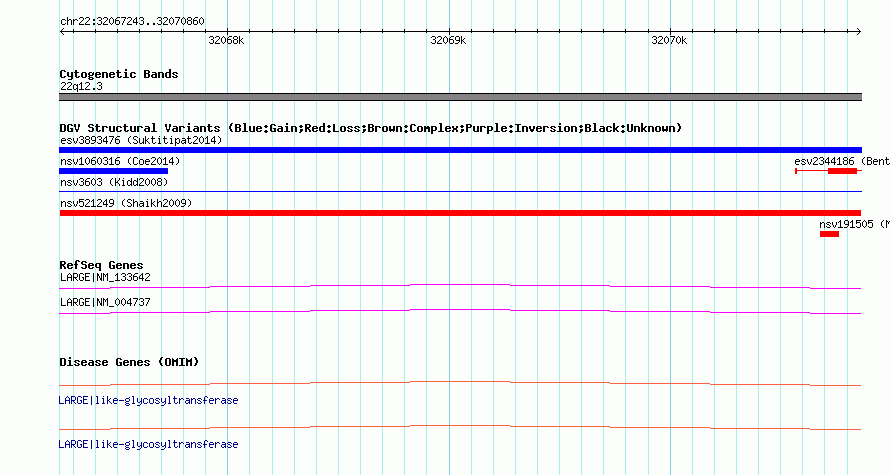Select the nsv521249 red loss variant bar
Image resolution: width=890 pixels, height=475 pixels.
(460, 213)
